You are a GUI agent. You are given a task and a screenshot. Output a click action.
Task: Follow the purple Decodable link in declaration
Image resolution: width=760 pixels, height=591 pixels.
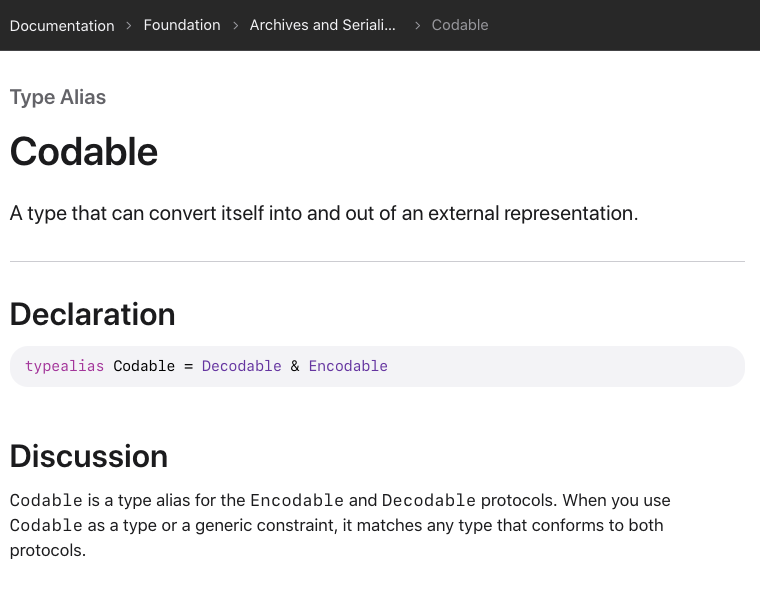point(242,366)
